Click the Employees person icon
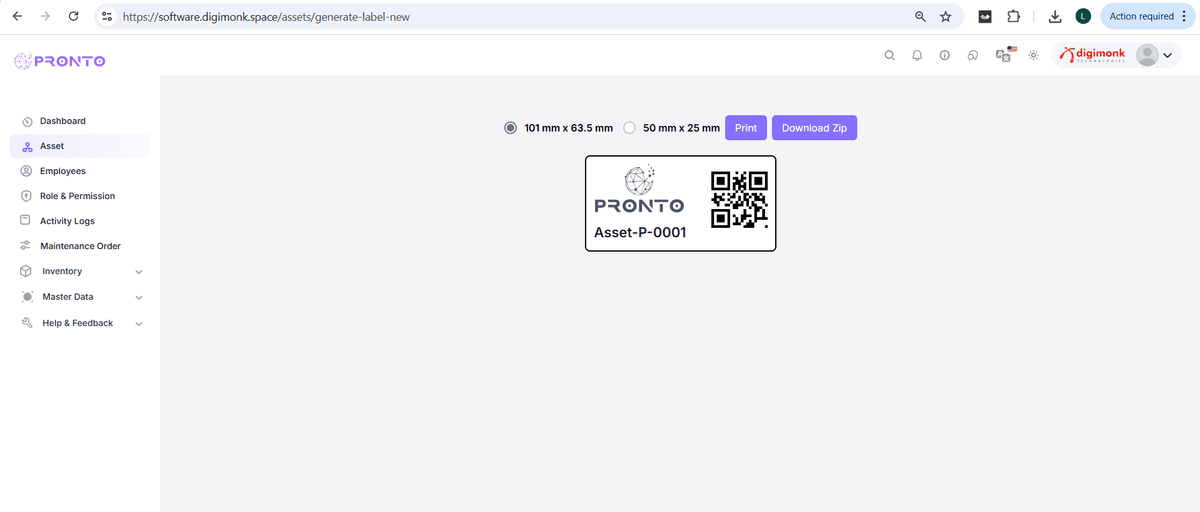Viewport: 1200px width, 512px height. point(27,171)
